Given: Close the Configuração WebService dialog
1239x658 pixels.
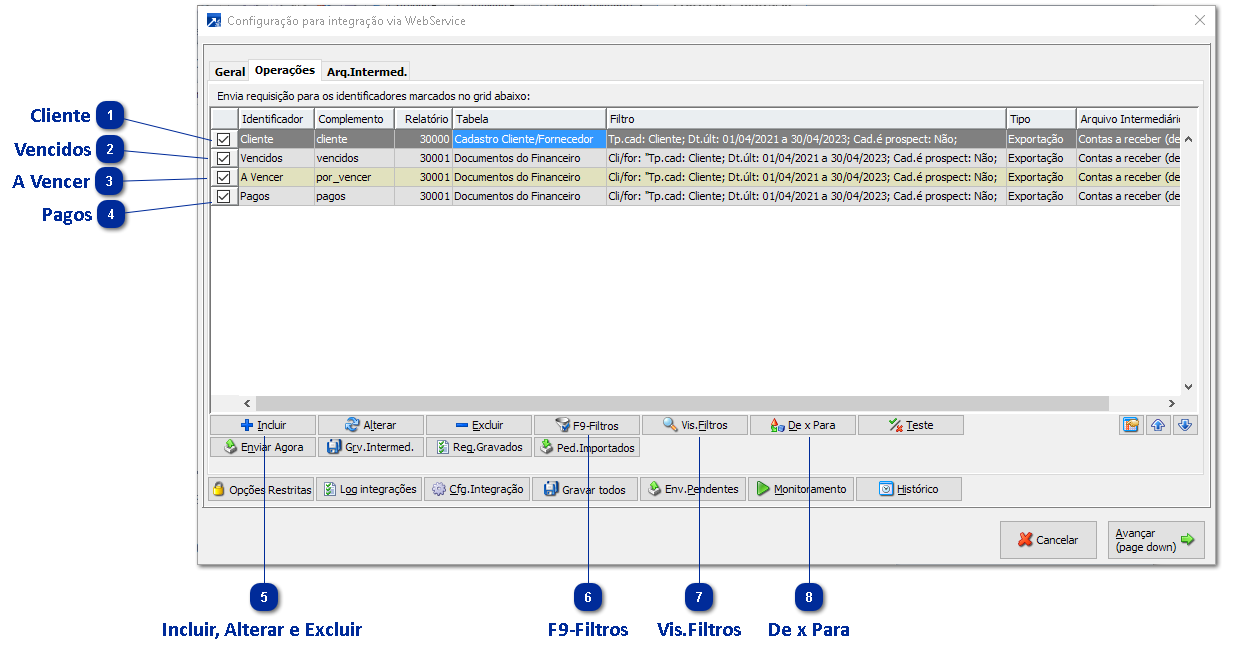Looking at the screenshot, I should [x=1200, y=20].
